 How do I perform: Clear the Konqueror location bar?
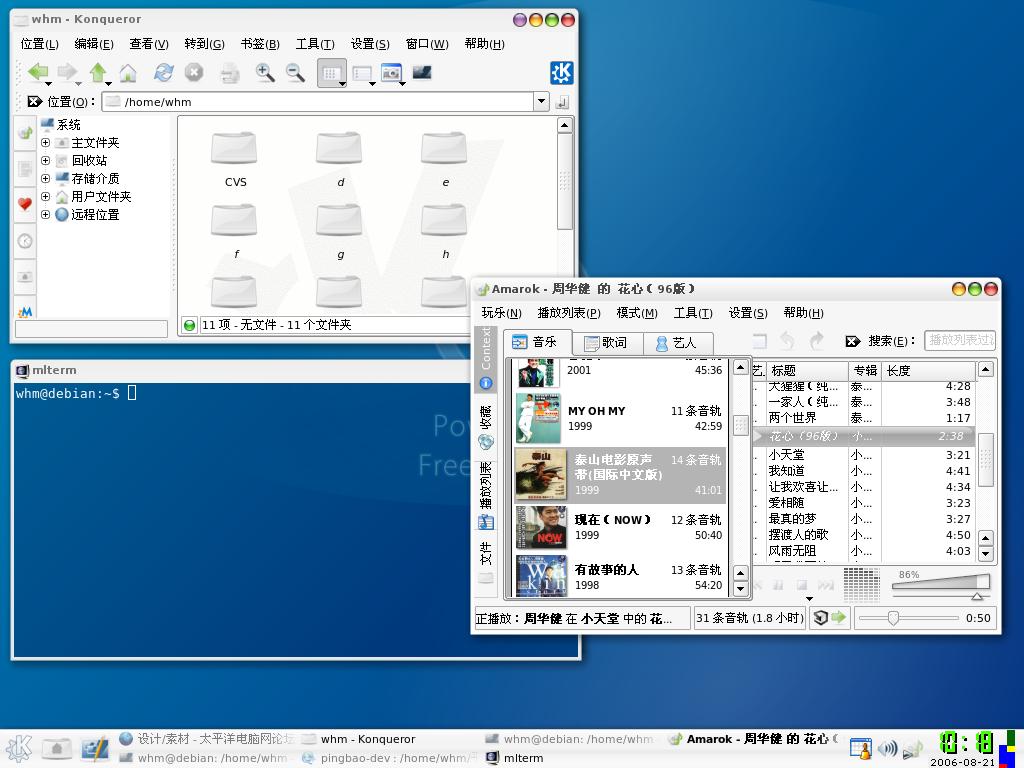35,101
